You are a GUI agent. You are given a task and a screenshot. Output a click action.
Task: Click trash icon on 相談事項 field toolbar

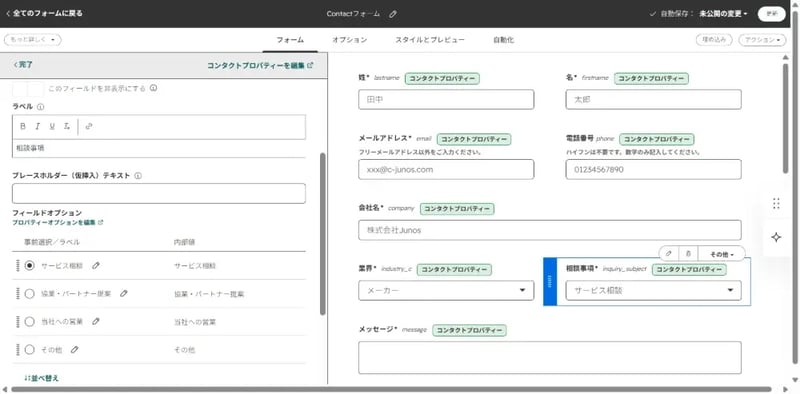pos(688,254)
